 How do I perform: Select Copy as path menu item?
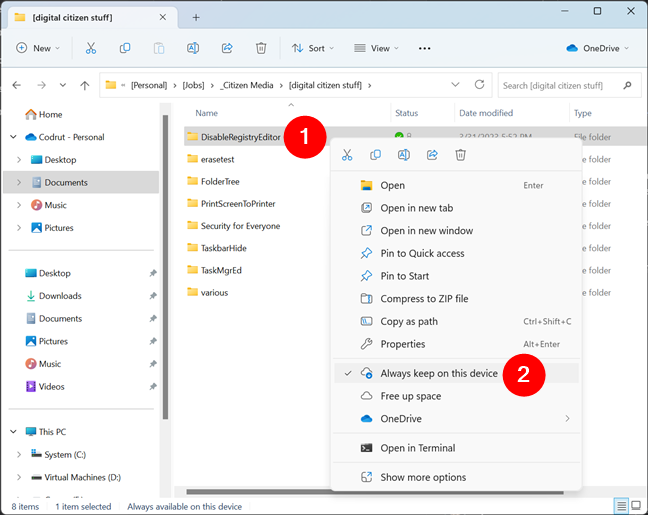(x=409, y=322)
